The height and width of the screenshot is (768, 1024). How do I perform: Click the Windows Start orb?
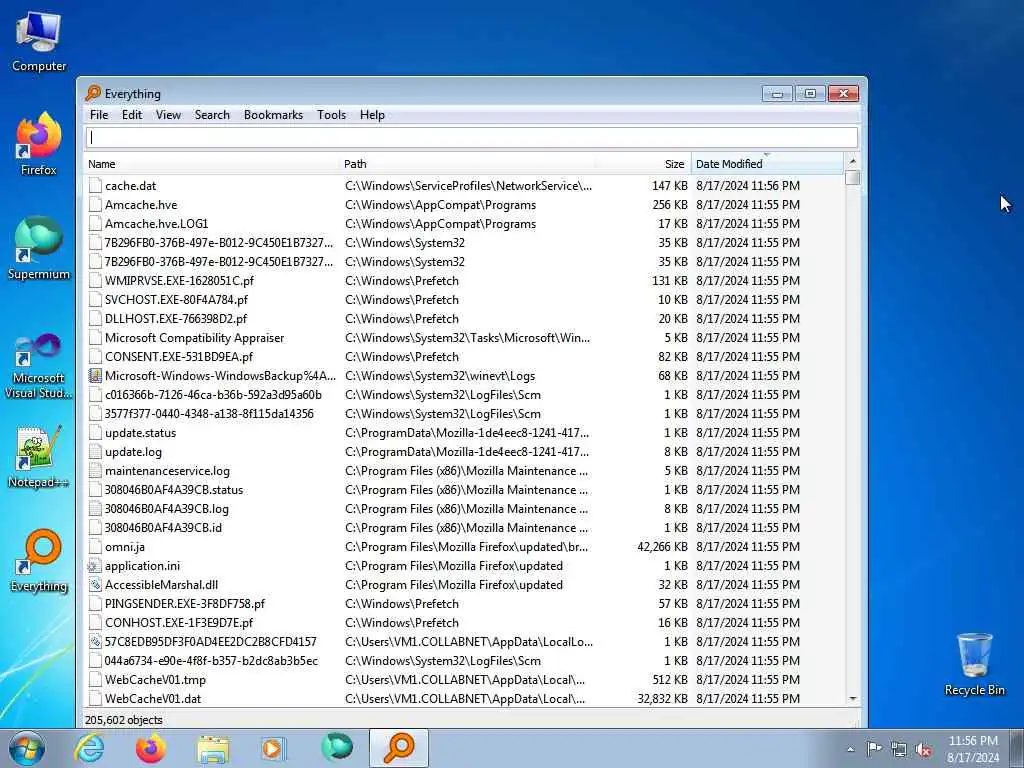[x=27, y=748]
